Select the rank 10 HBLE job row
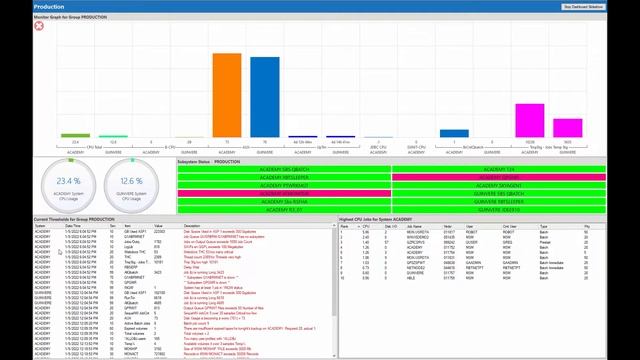The width and height of the screenshot is (640, 360). click(x=472, y=278)
